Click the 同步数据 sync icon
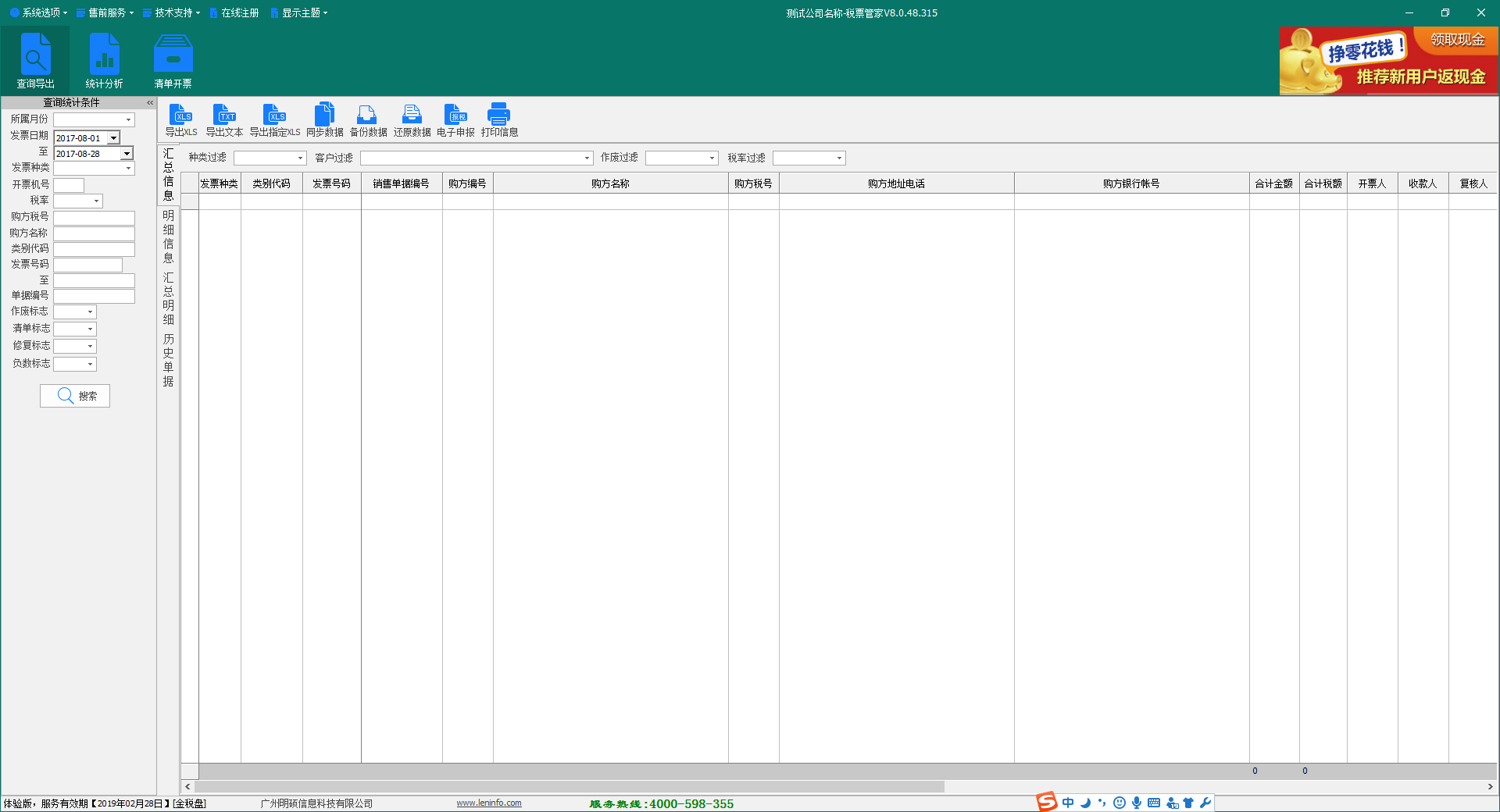The image size is (1500, 812). [324, 120]
